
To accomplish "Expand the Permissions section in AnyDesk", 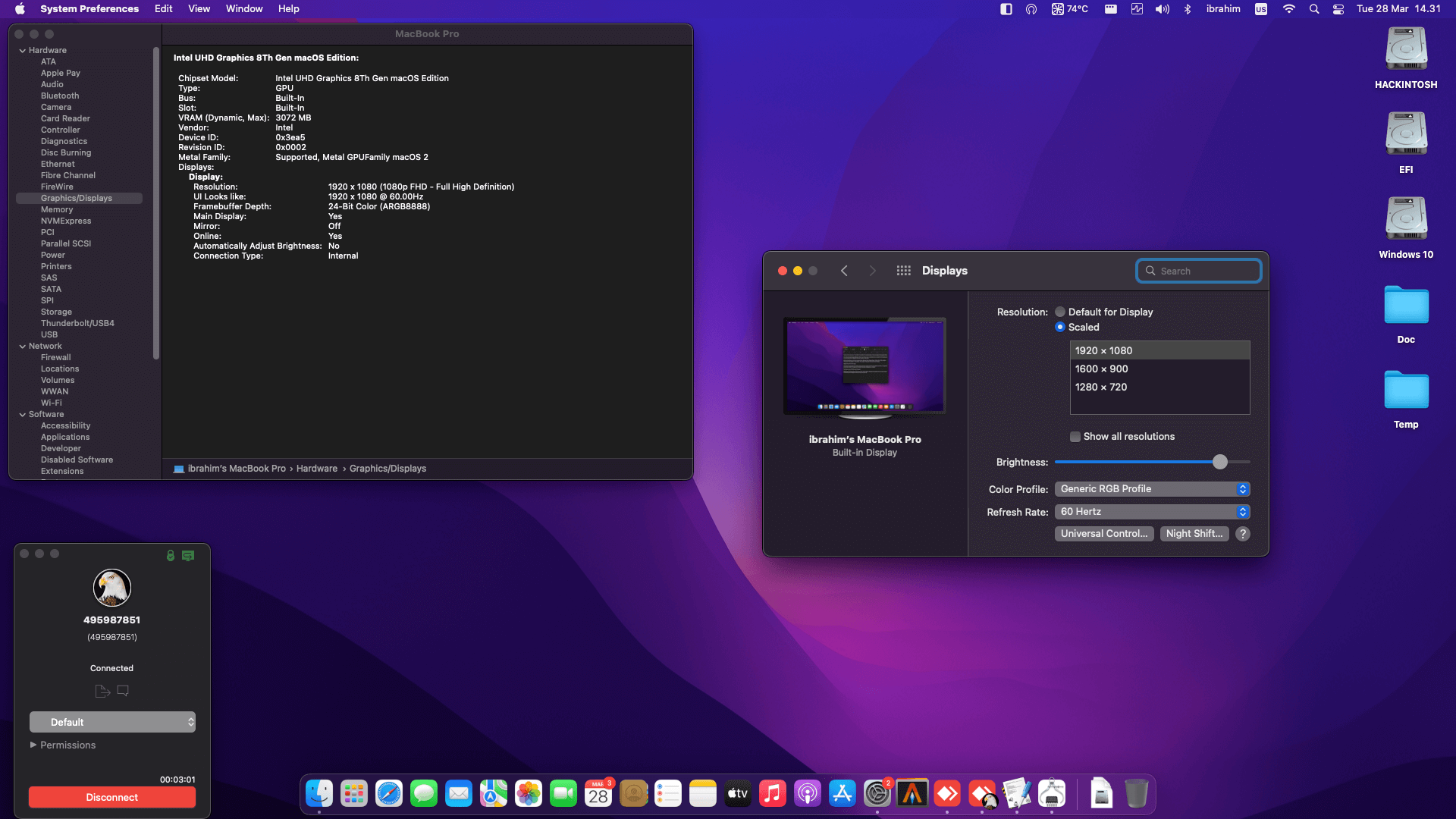I will 64,745.
